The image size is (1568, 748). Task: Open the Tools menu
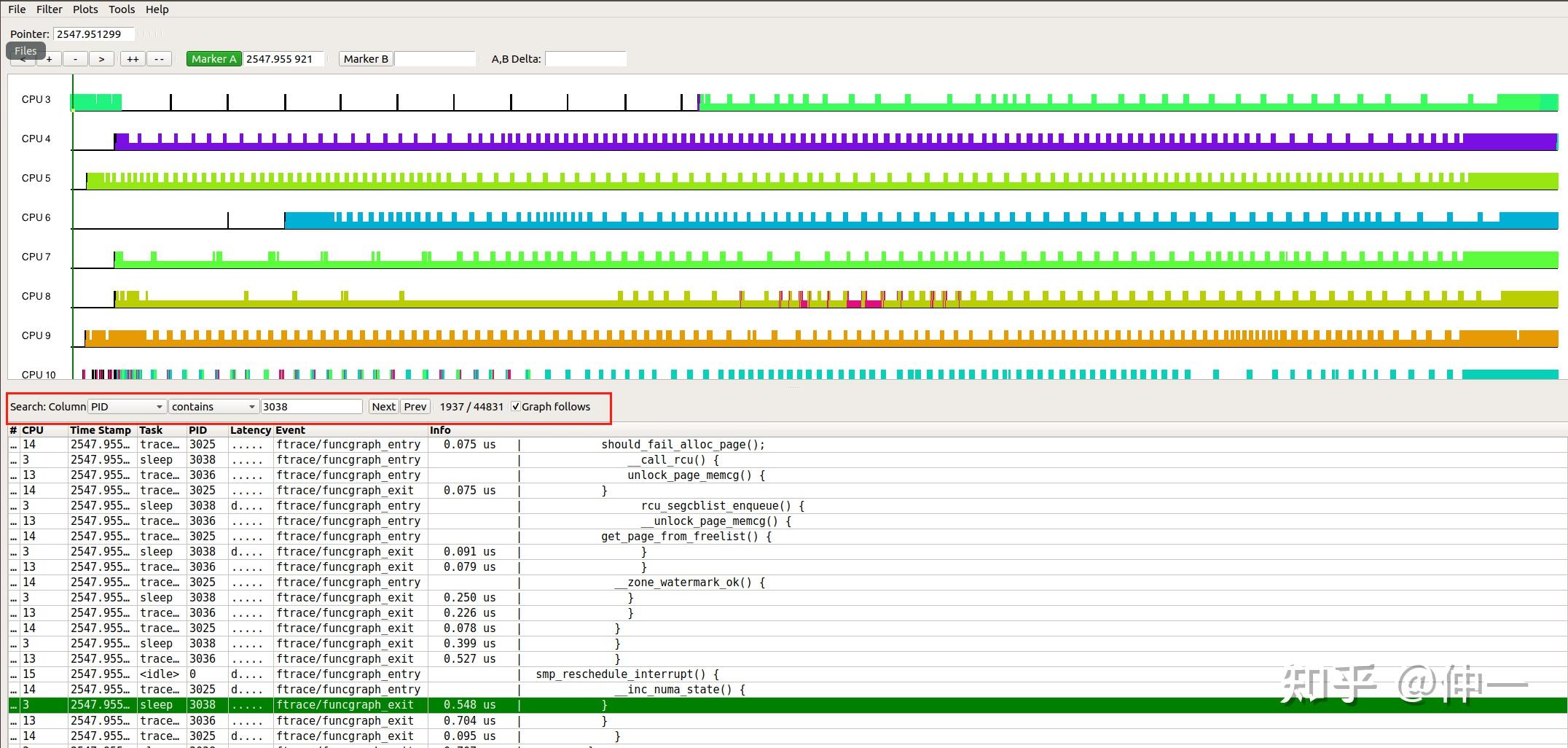pyautogui.click(x=122, y=9)
